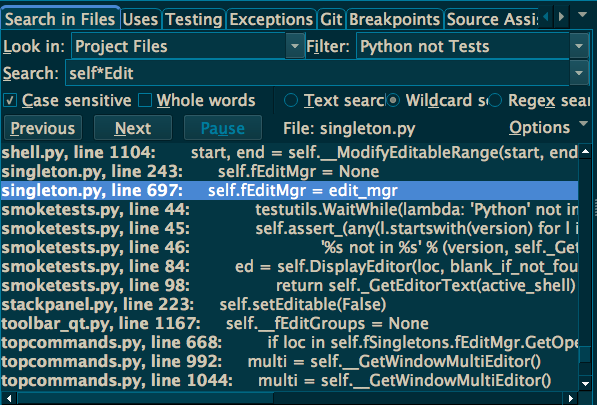Click the Previous button
The width and height of the screenshot is (597, 405).
pos(43,128)
